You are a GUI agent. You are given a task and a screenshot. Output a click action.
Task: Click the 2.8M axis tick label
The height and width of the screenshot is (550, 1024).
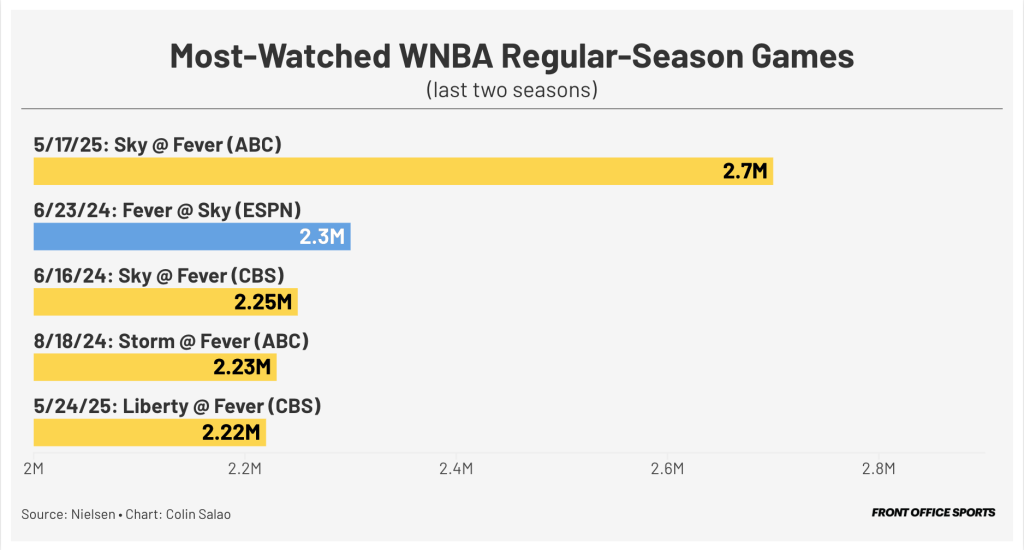pyautogui.click(x=878, y=468)
